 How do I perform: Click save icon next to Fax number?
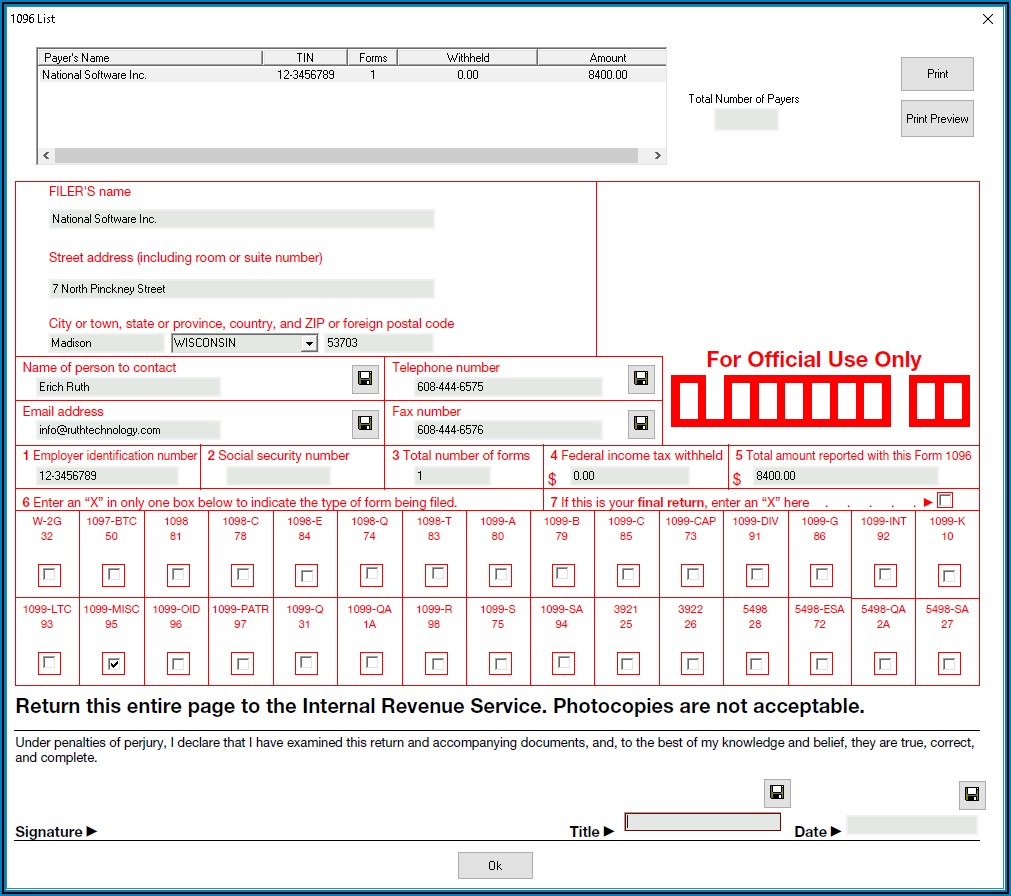pos(641,423)
